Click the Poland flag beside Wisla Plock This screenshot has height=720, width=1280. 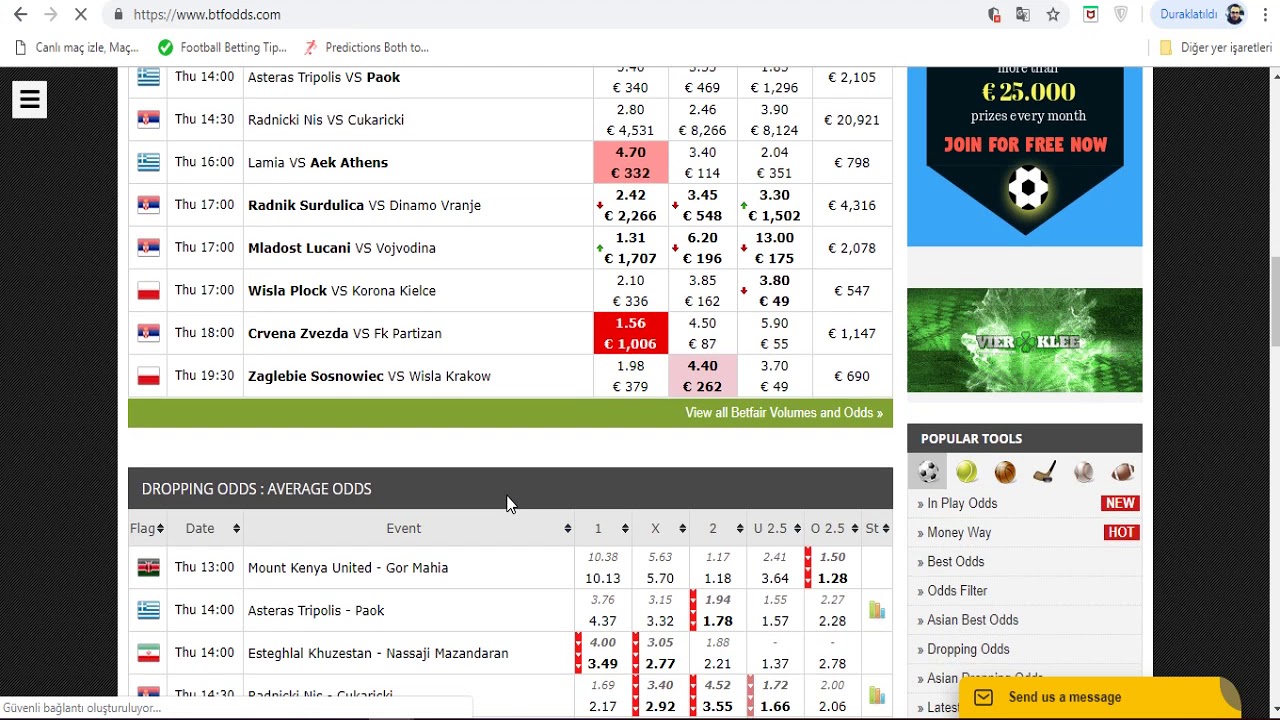point(148,291)
